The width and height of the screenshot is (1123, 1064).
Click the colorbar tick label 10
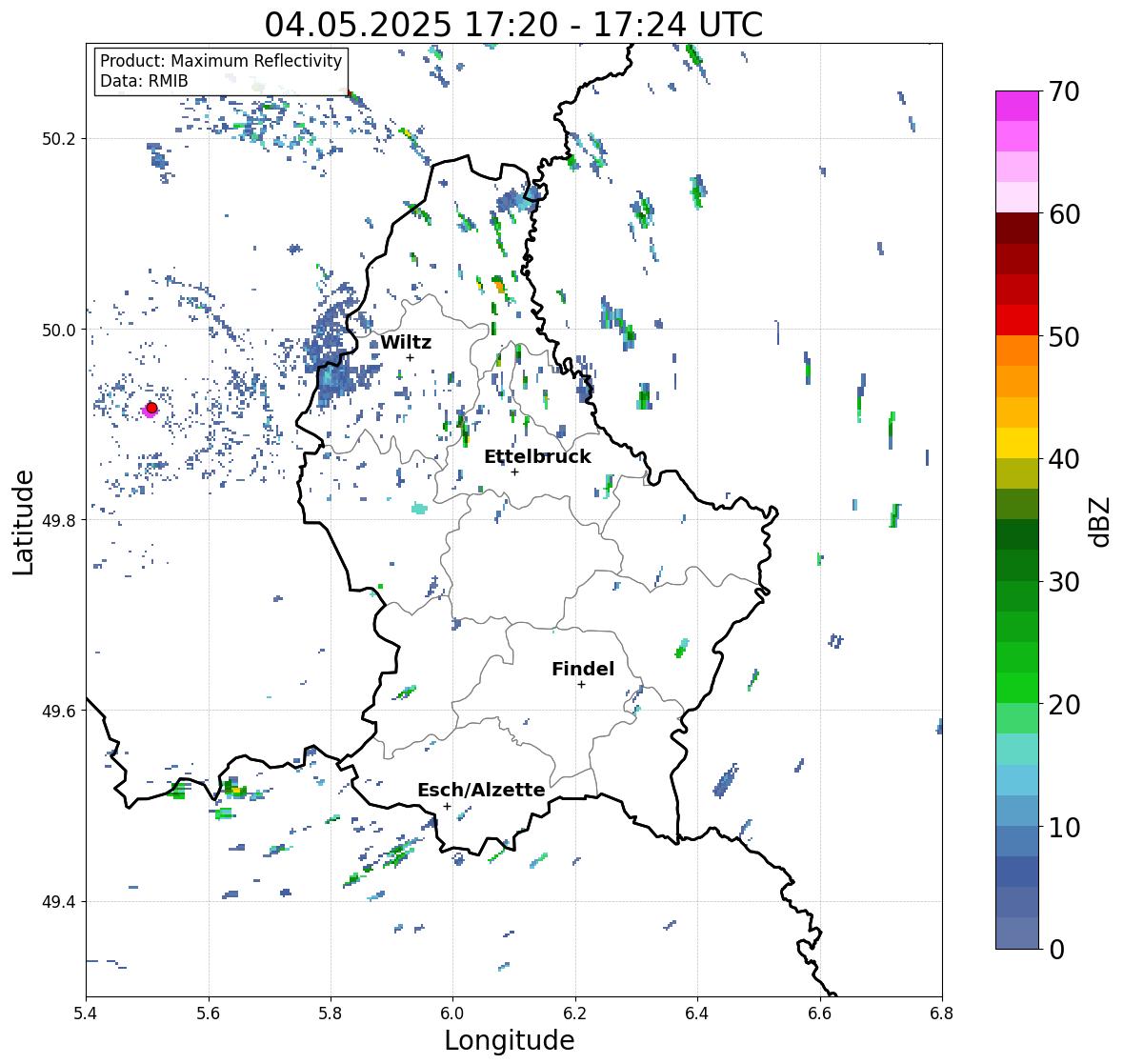pyautogui.click(x=1064, y=827)
